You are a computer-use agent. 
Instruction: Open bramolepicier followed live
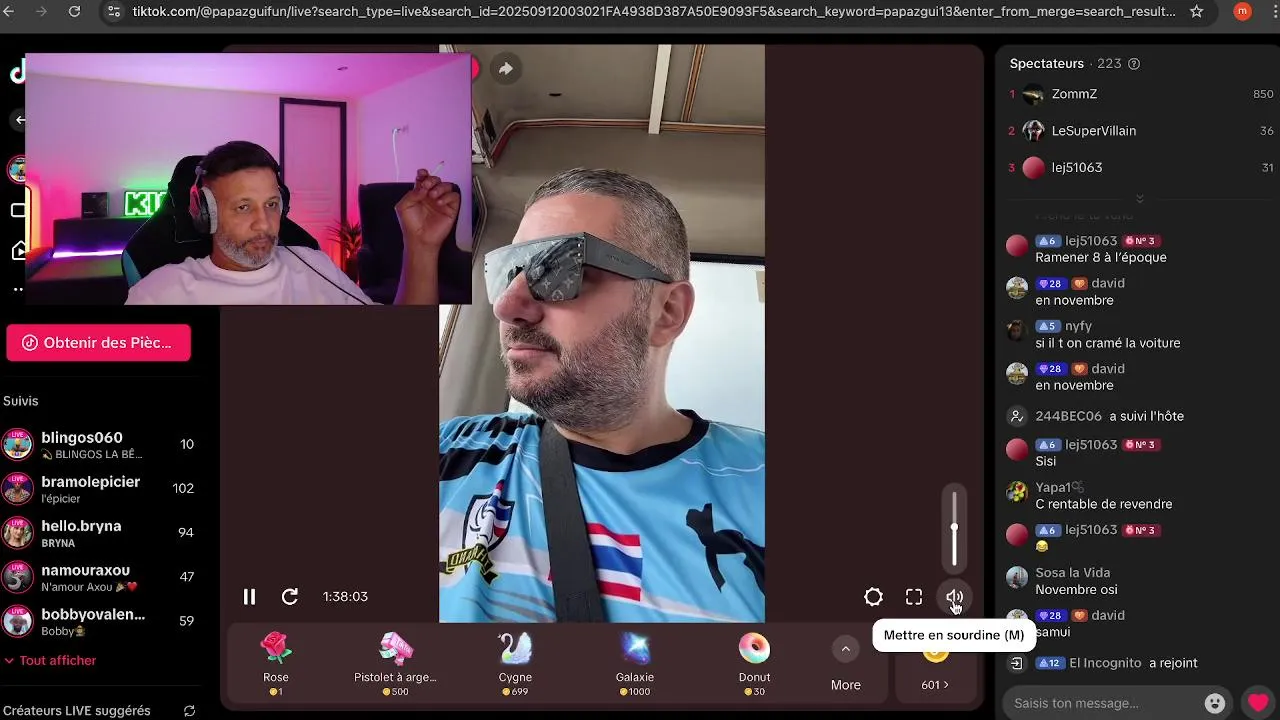point(98,489)
